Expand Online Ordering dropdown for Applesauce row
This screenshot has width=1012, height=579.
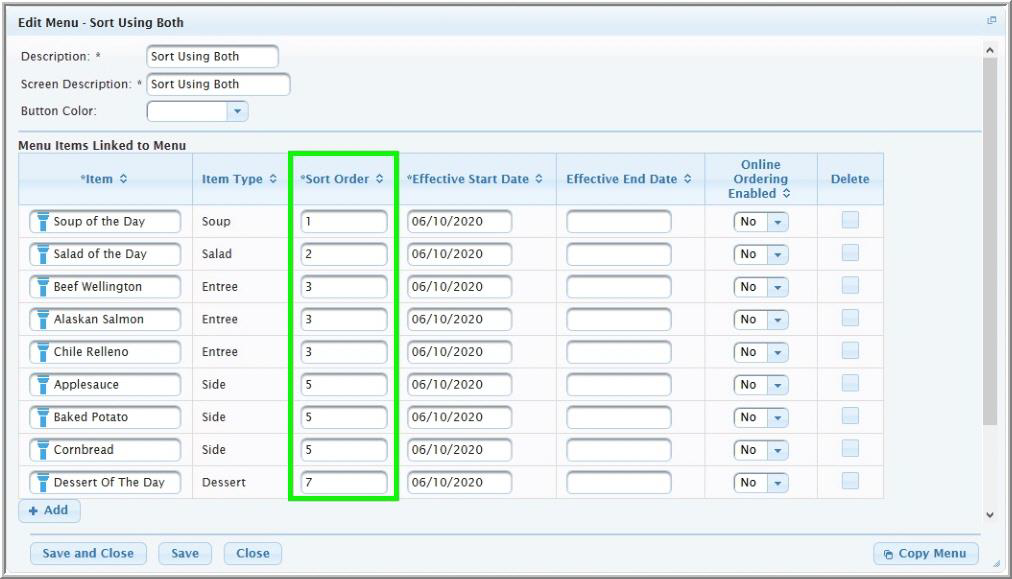pos(777,385)
